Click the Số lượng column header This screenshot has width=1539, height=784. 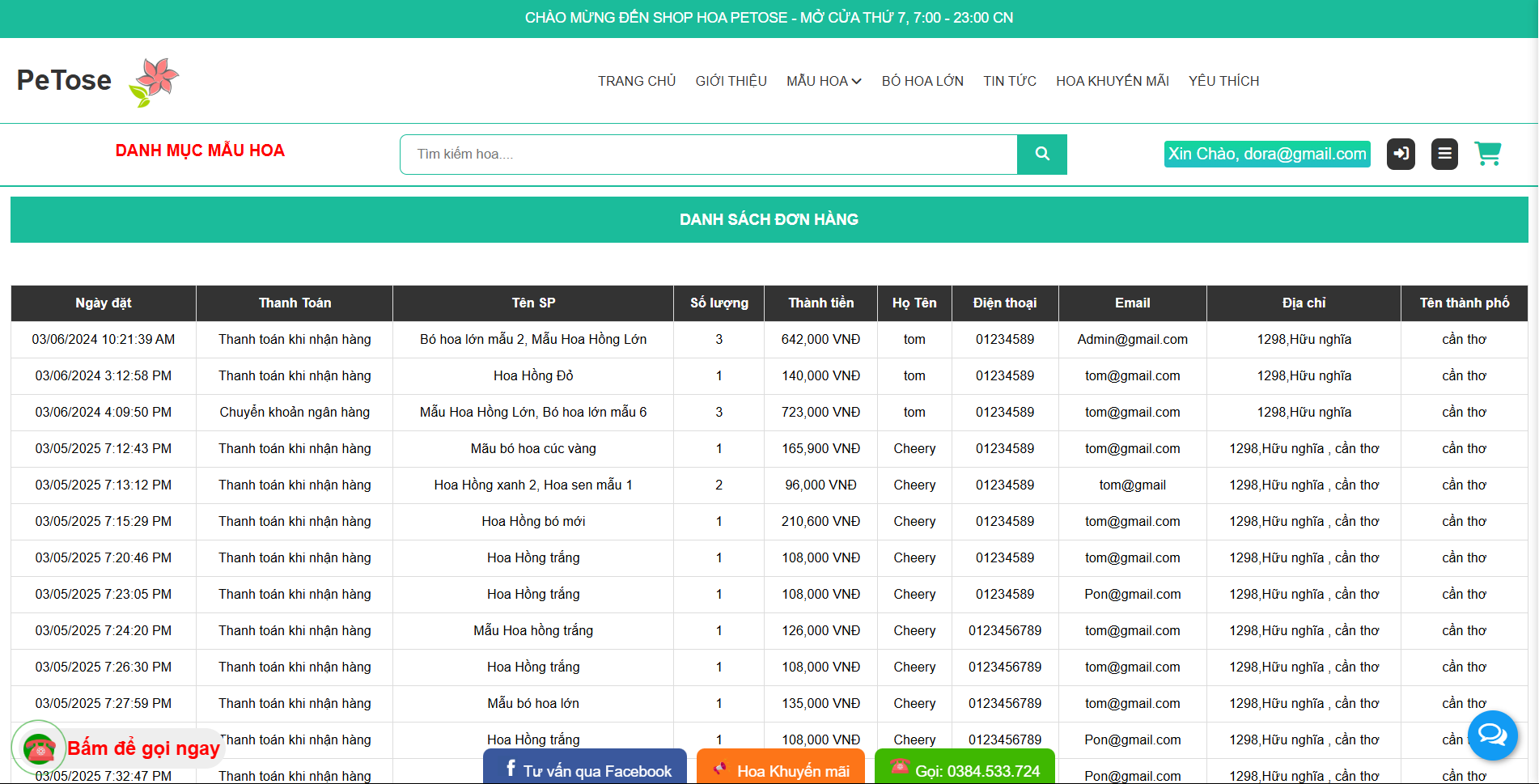pyautogui.click(x=719, y=303)
